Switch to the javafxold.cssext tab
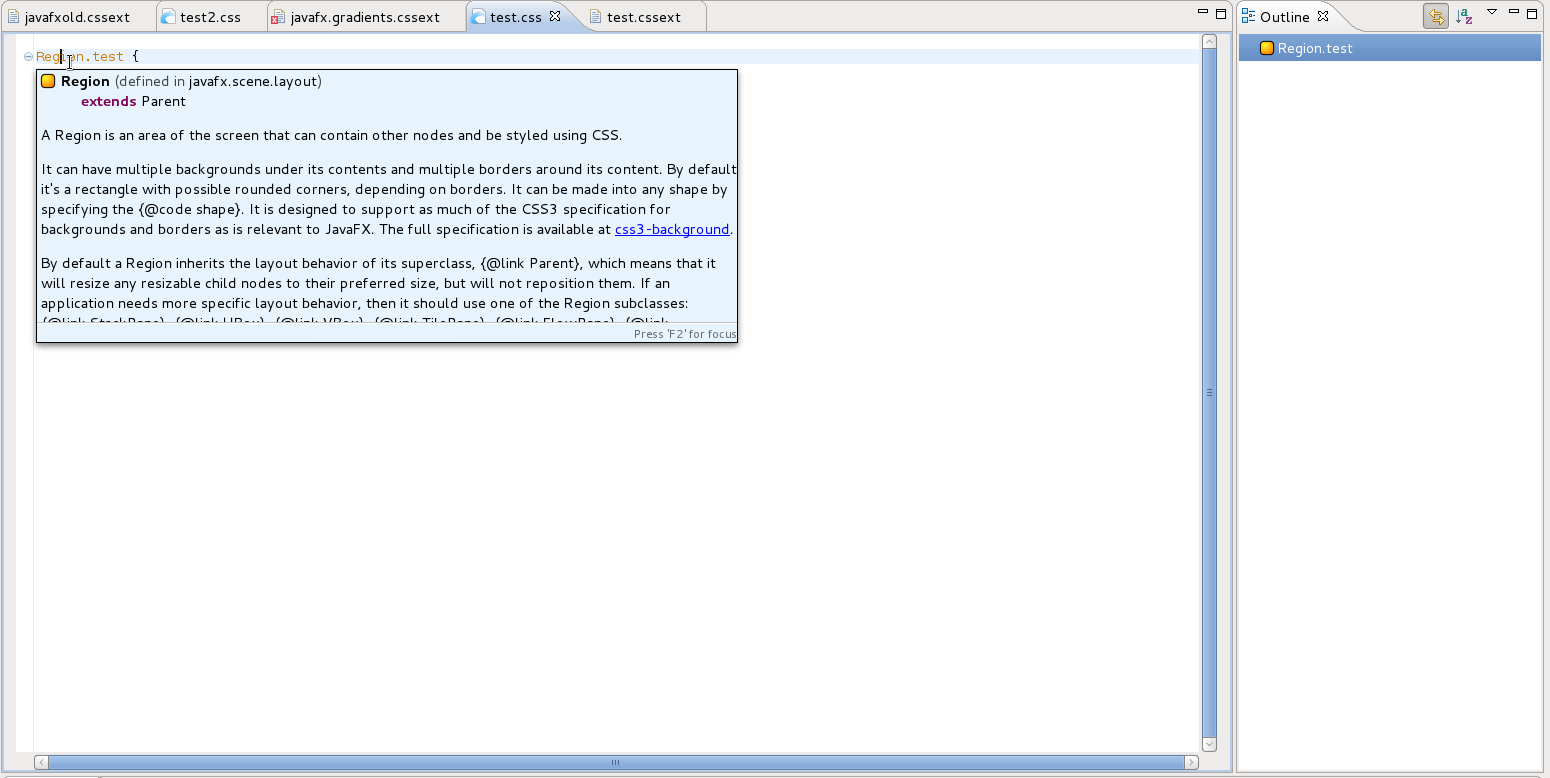Image resolution: width=1550 pixels, height=778 pixels. tap(77, 17)
